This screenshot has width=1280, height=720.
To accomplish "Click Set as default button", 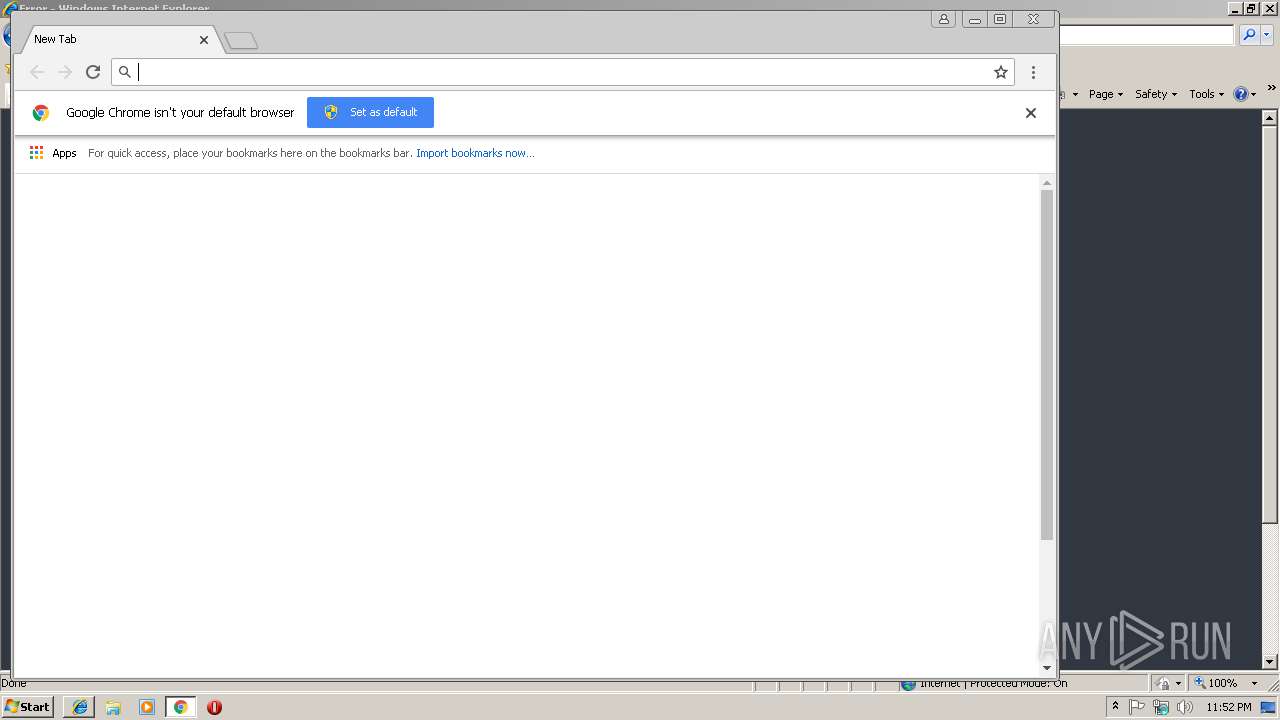I will pyautogui.click(x=370, y=112).
